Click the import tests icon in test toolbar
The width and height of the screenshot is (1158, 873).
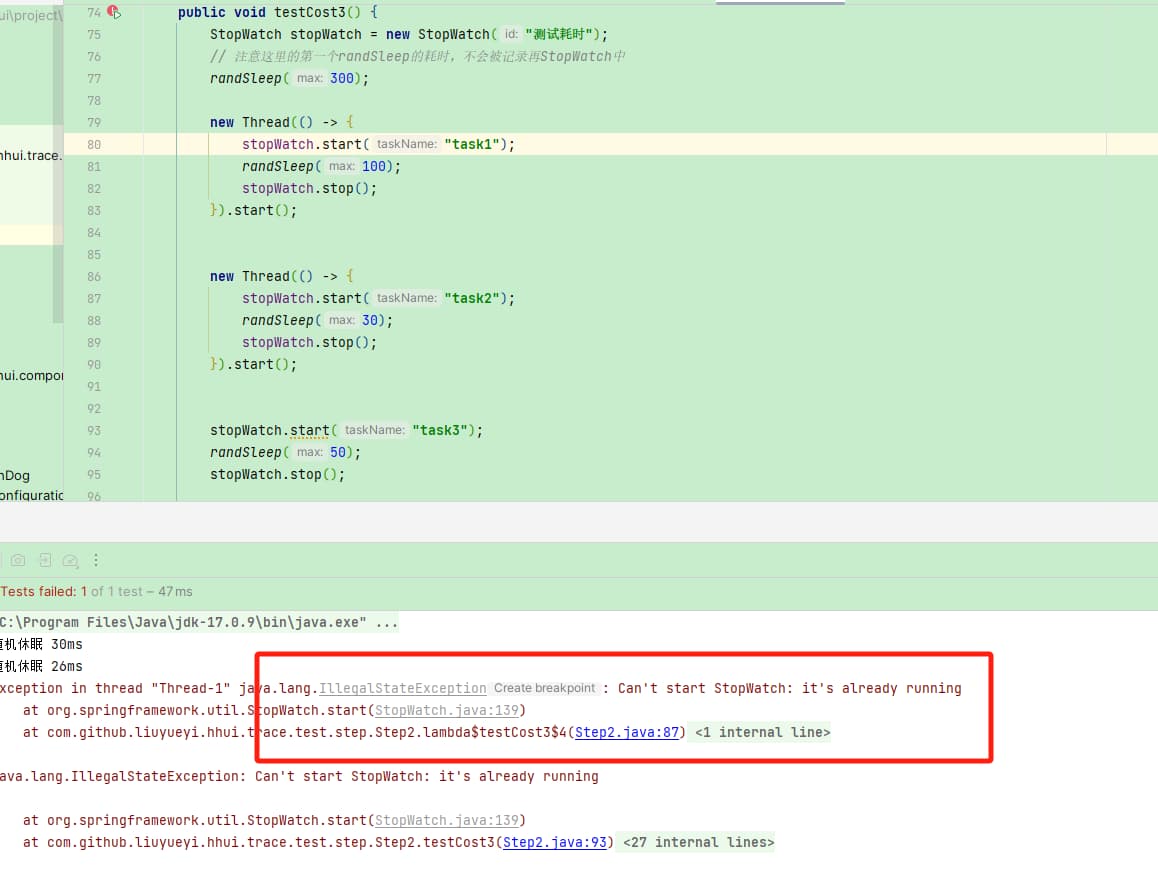(x=45, y=560)
